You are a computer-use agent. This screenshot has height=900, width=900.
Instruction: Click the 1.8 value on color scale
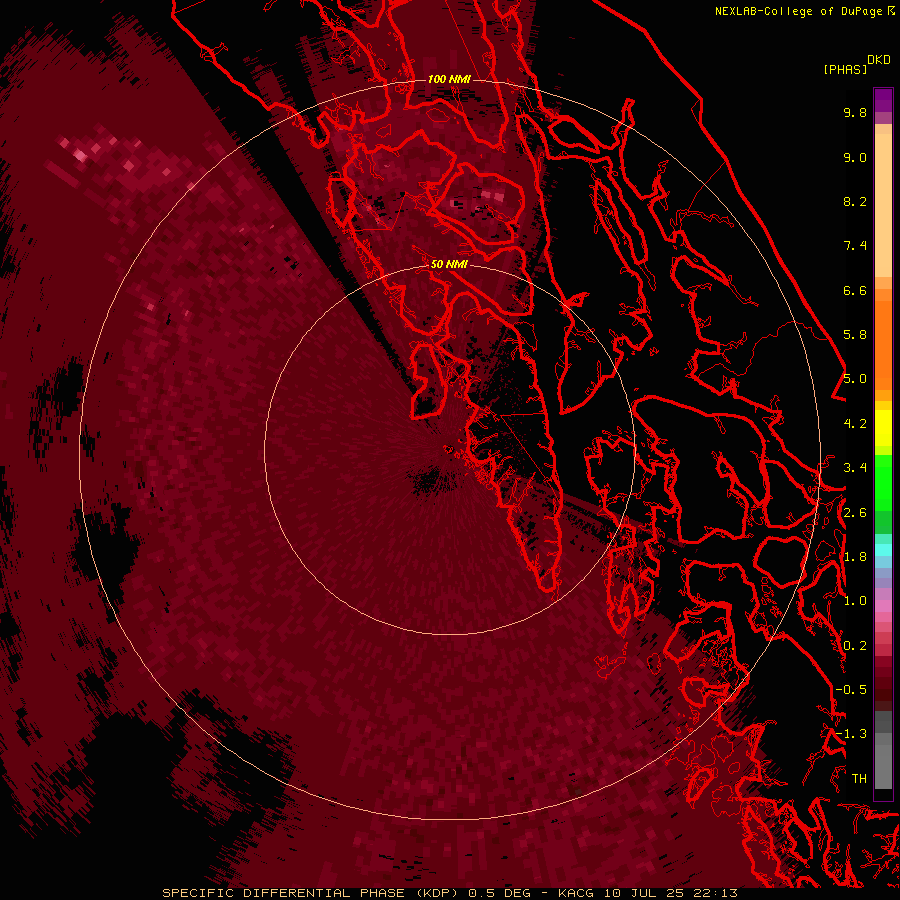[x=855, y=557]
